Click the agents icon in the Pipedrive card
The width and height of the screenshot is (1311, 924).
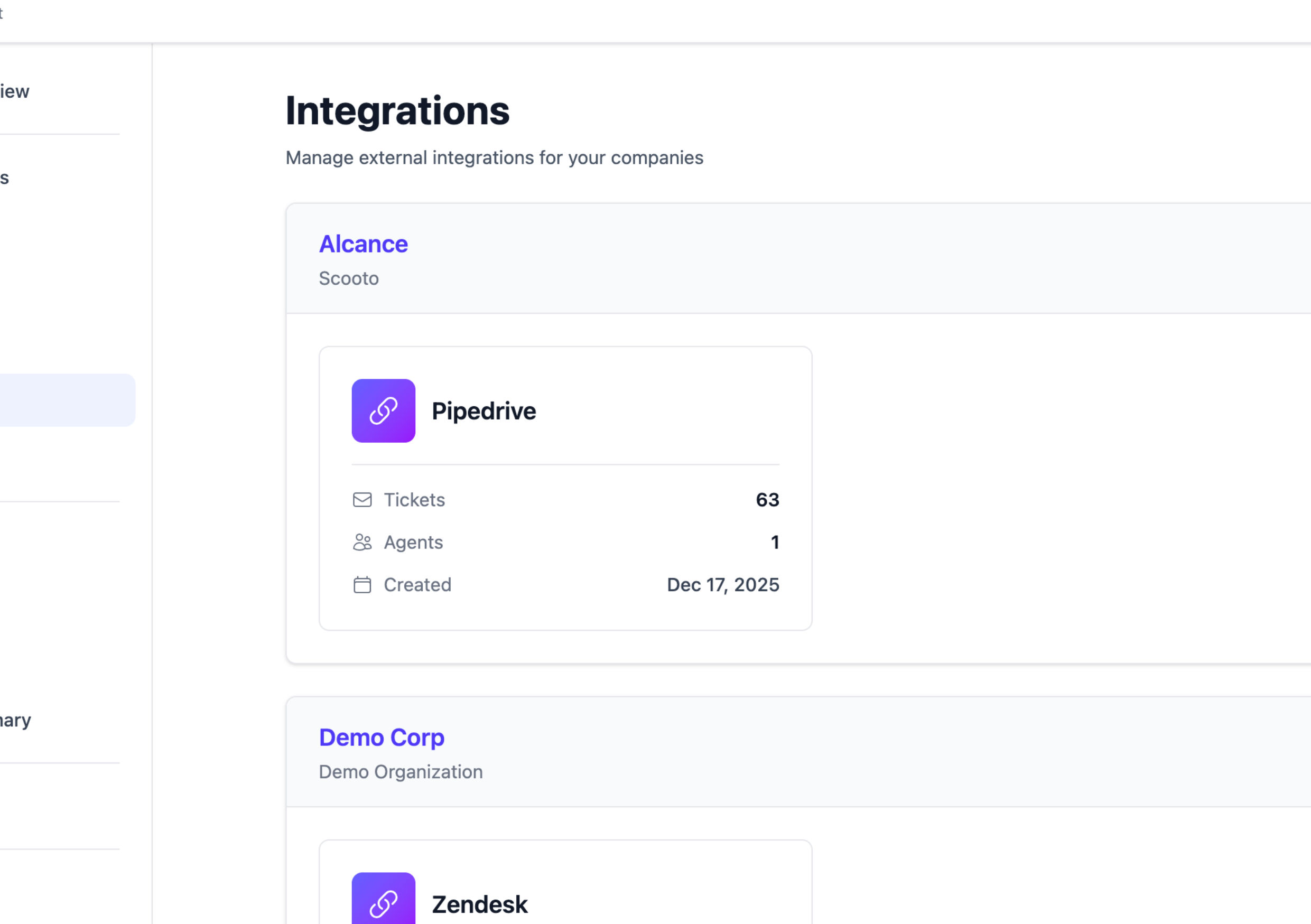pos(362,542)
